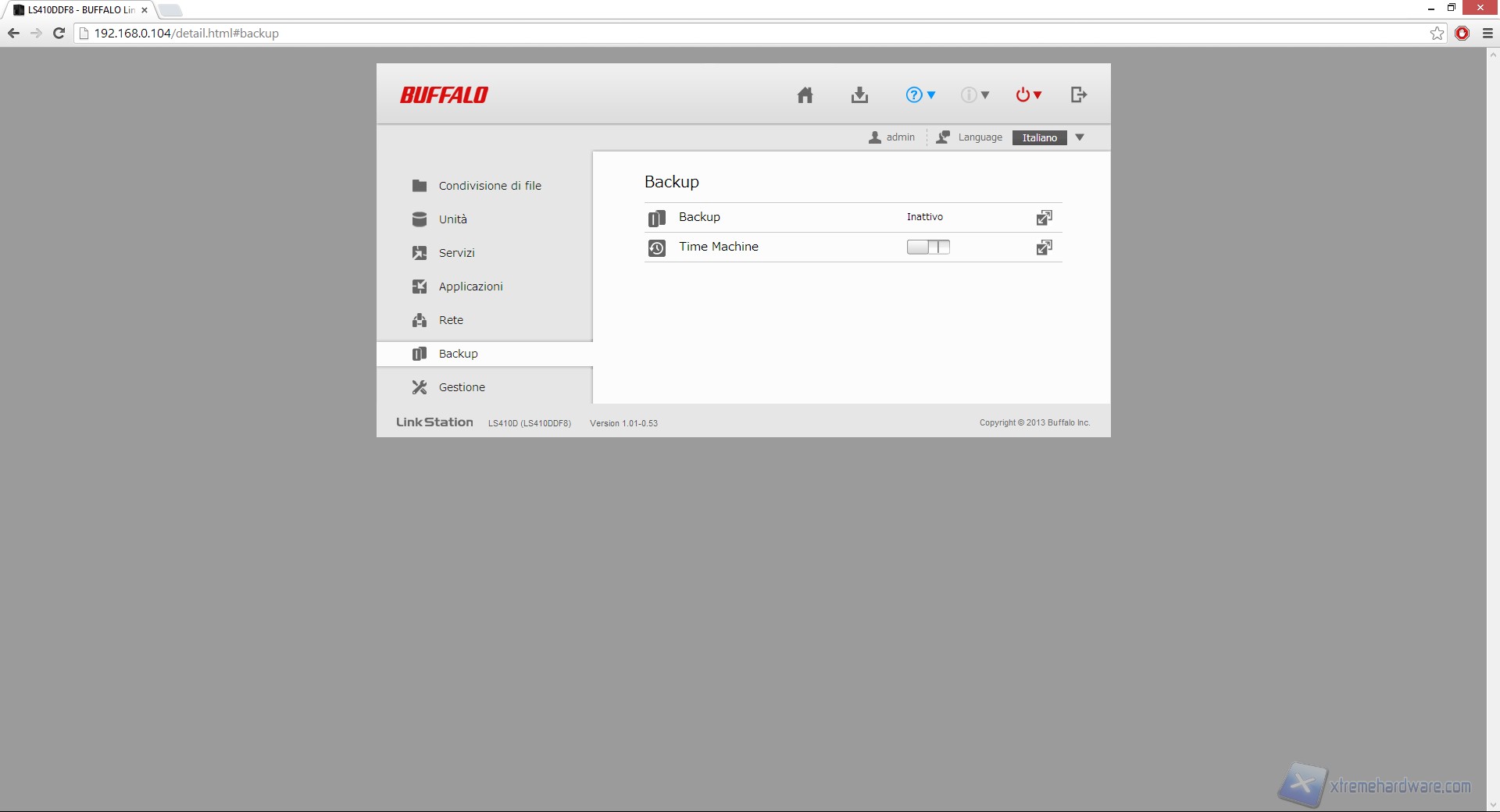Go to Gestione in sidebar
Viewport: 1500px width, 812px height.
coord(461,387)
